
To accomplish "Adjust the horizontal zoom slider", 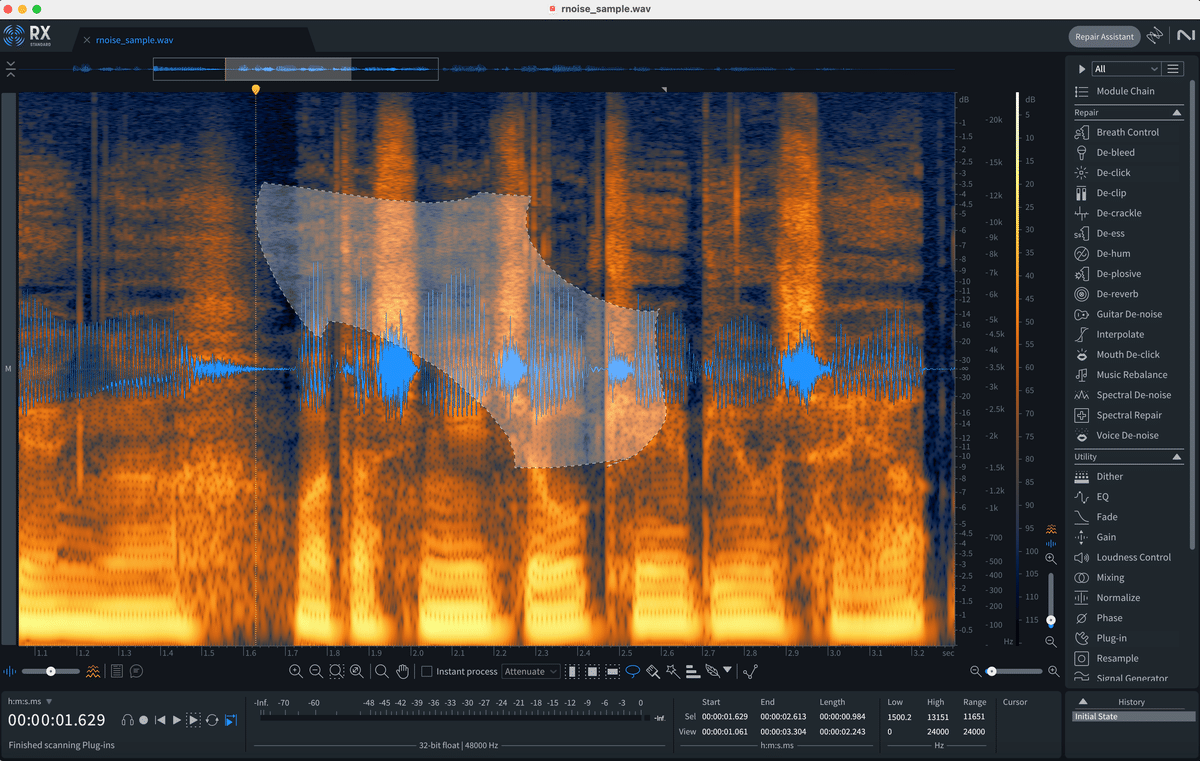I will [x=1014, y=671].
